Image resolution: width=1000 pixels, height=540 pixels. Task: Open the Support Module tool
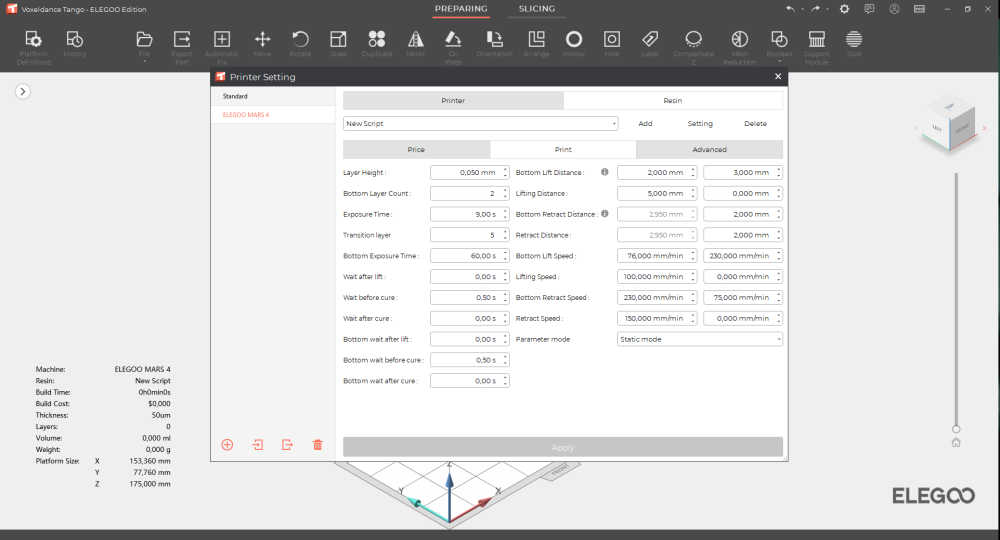point(816,47)
